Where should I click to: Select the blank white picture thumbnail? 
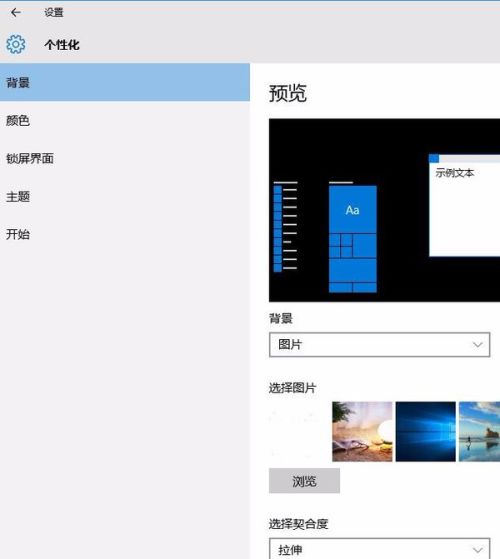(x=299, y=432)
